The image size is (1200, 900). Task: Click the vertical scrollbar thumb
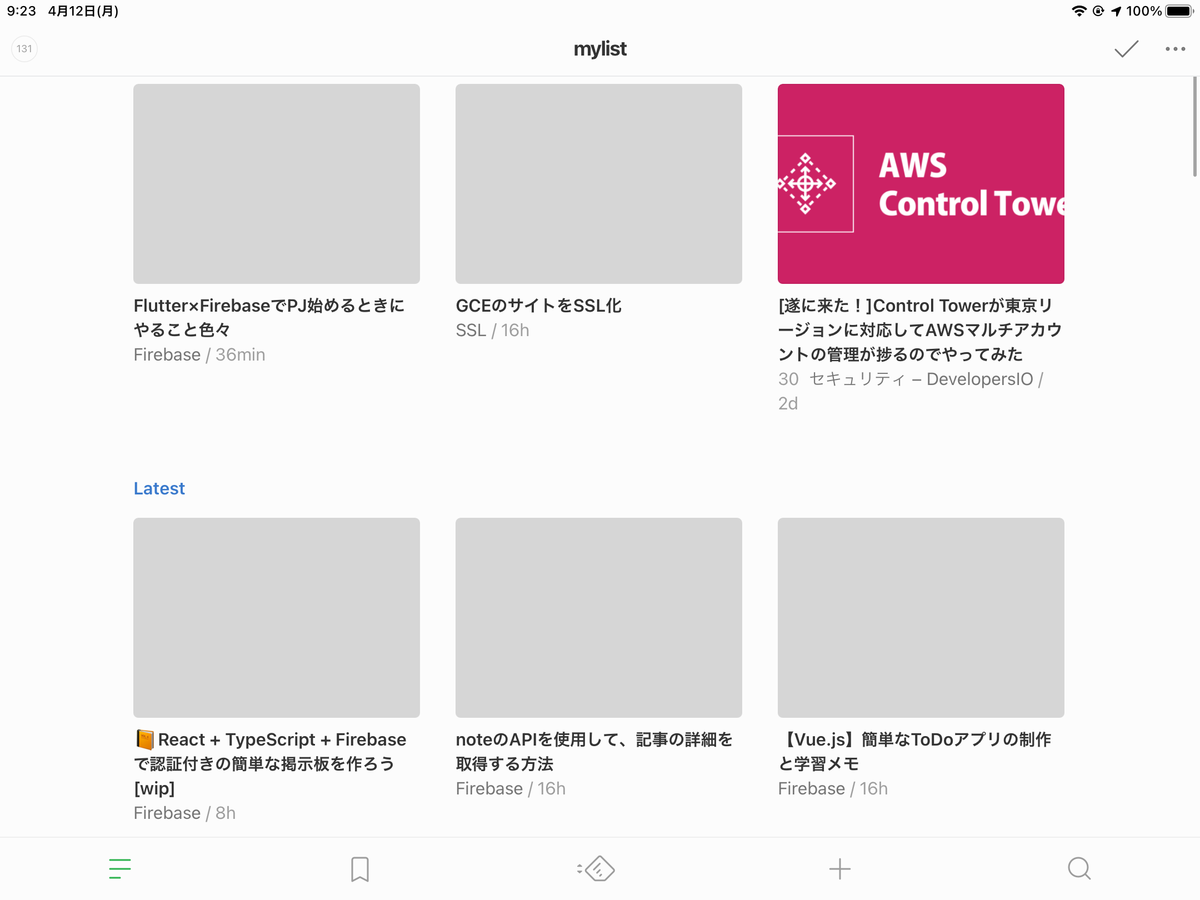click(x=1195, y=125)
